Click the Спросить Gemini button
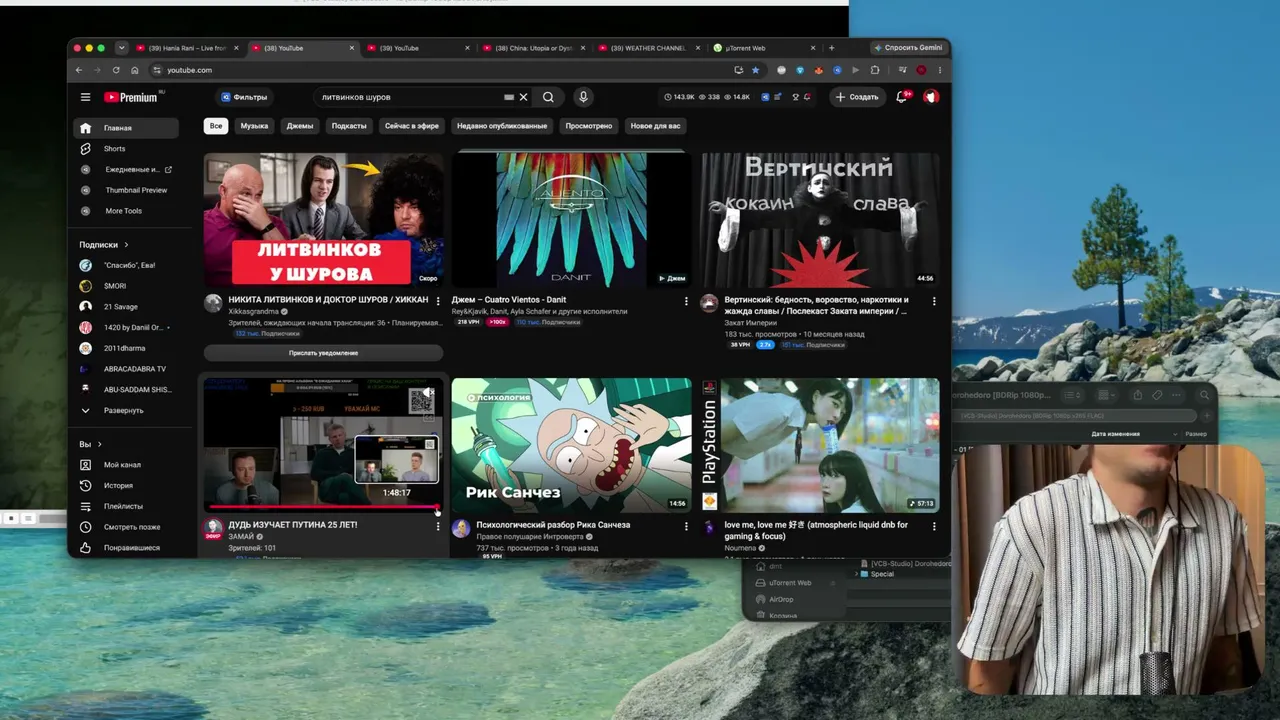Image resolution: width=1280 pixels, height=720 pixels. (908, 48)
